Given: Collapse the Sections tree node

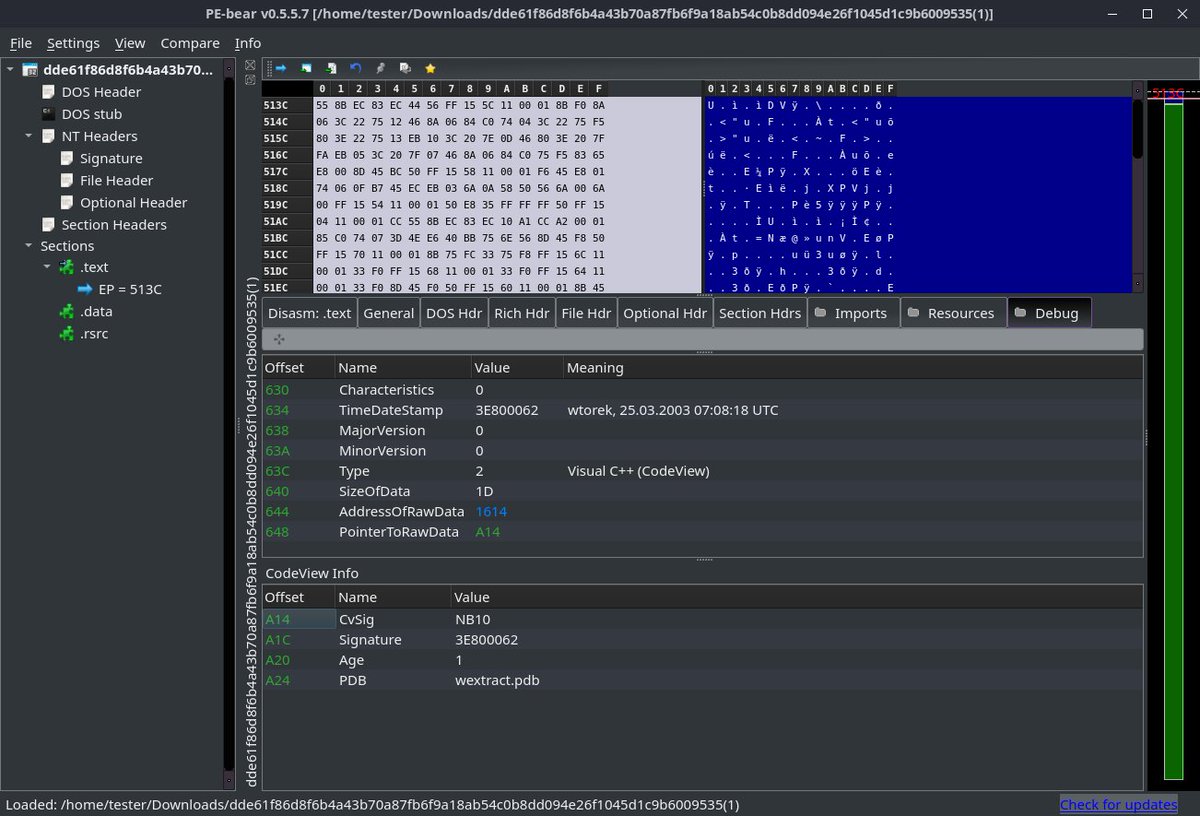Looking at the screenshot, I should pyautogui.click(x=29, y=246).
